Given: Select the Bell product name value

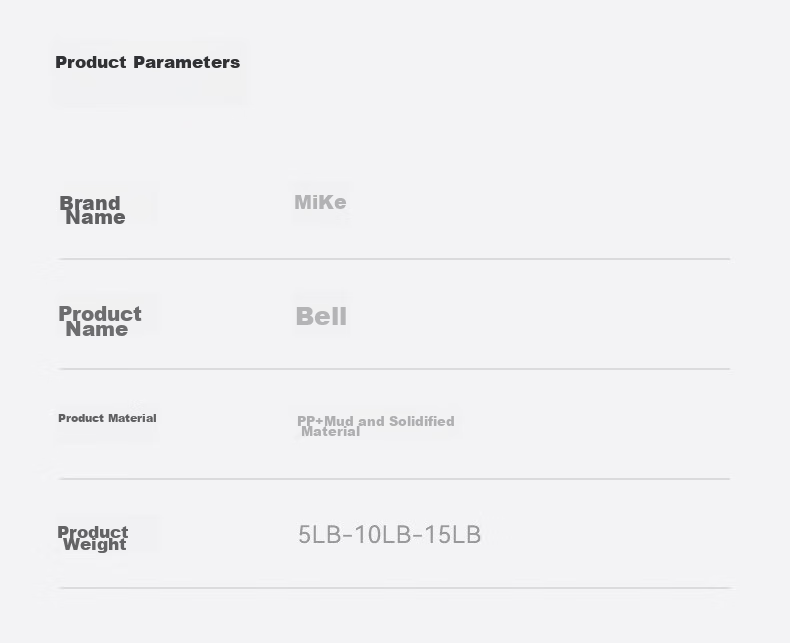Looking at the screenshot, I should tap(321, 316).
